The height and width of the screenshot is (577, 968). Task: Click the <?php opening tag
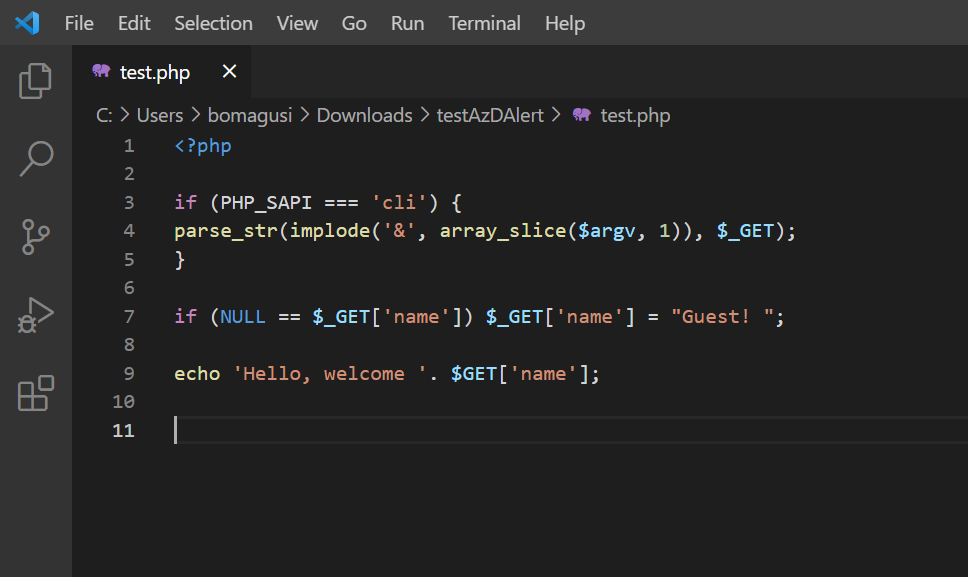click(x=203, y=146)
